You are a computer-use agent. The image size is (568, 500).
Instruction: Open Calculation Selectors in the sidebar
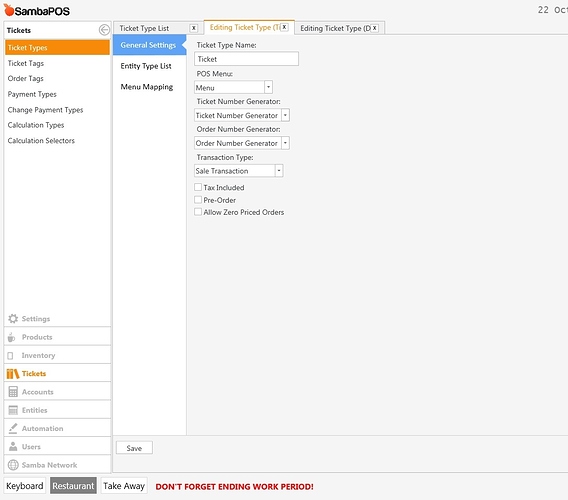[x=41, y=141]
